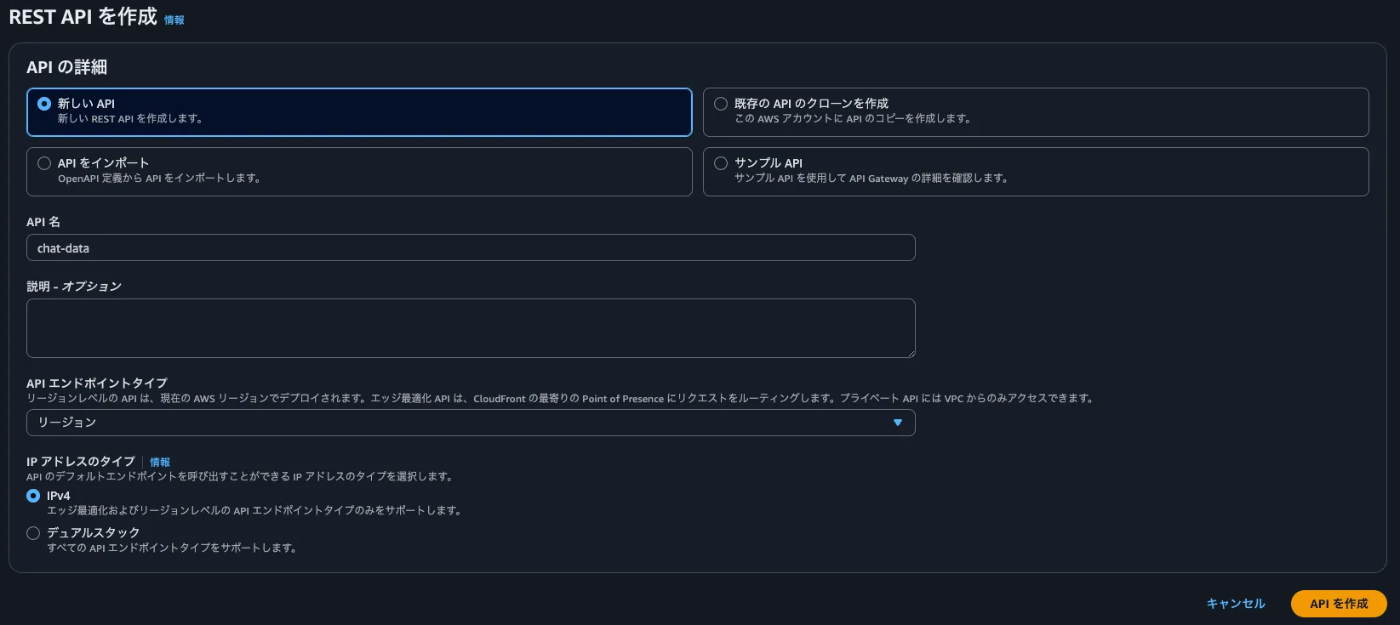
Task: Click the API を作成 button
Action: coord(1339,604)
